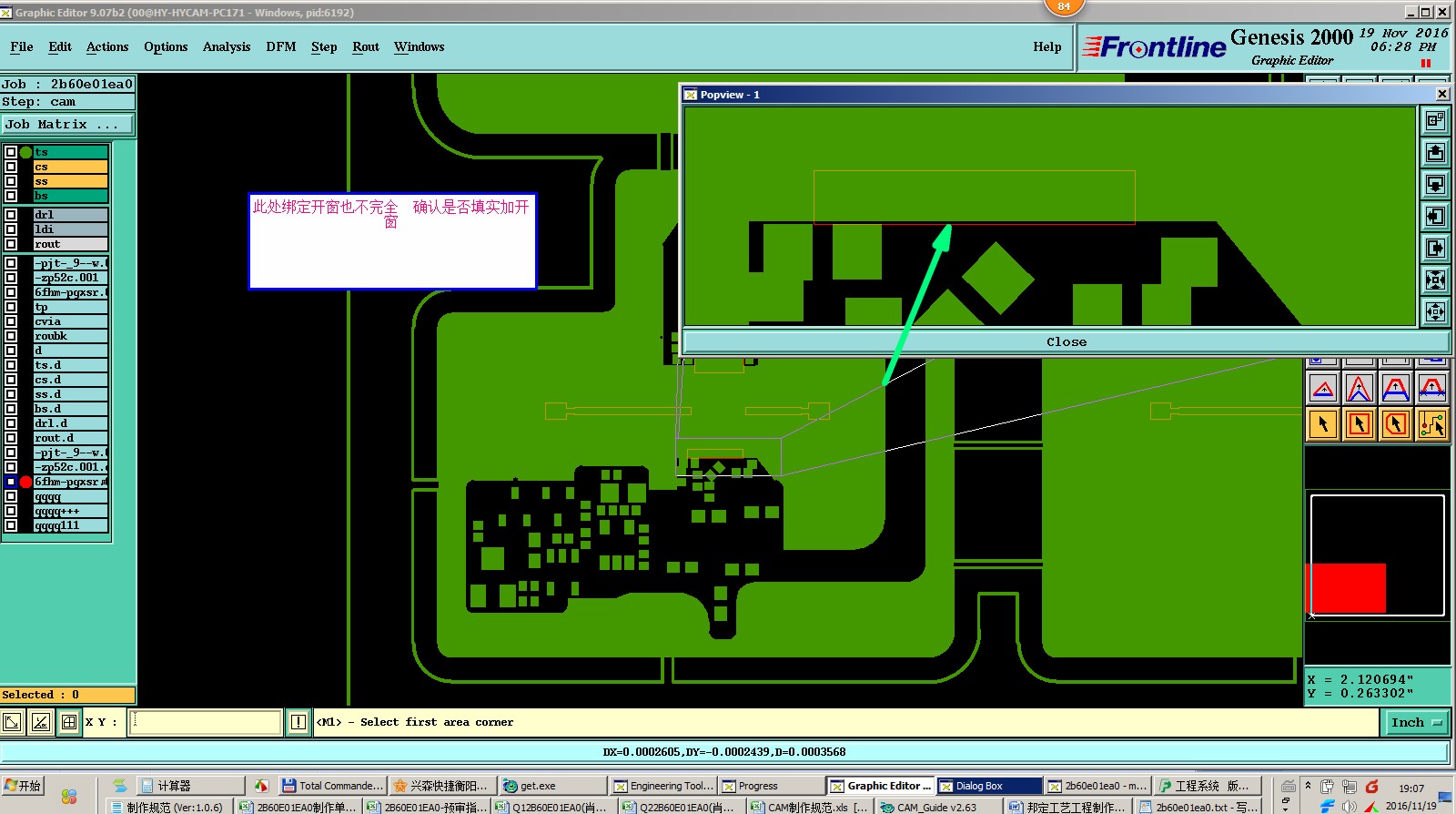Click the green color dot beside ts

[25, 152]
